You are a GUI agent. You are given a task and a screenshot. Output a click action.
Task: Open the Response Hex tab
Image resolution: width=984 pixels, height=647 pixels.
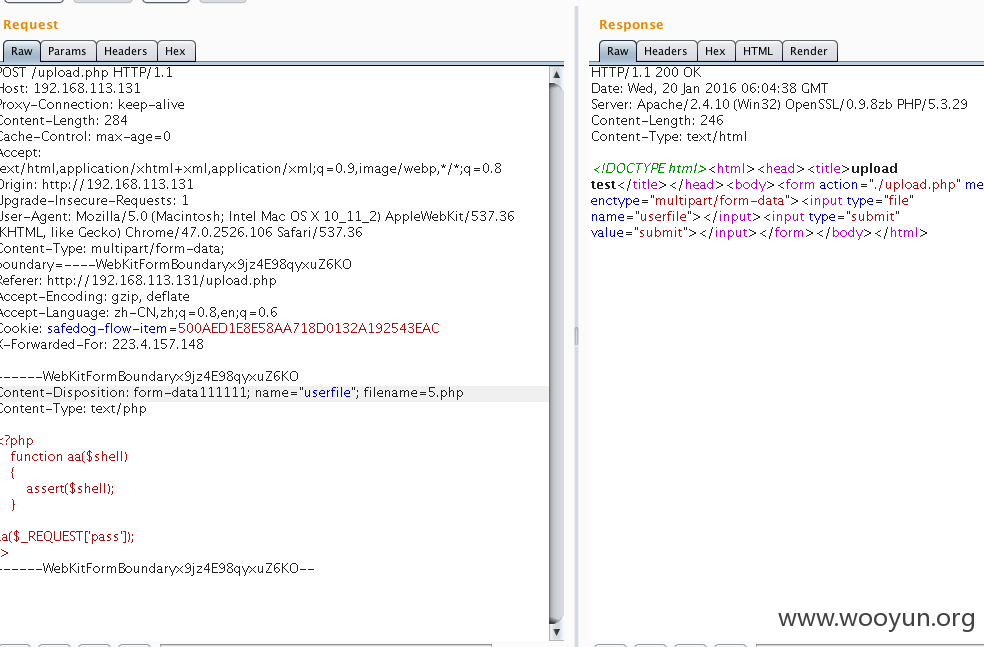(715, 51)
